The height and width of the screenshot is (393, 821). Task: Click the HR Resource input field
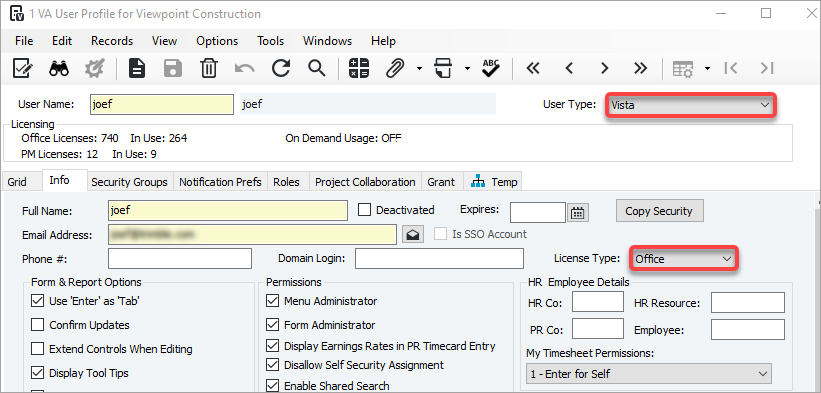[x=748, y=302]
